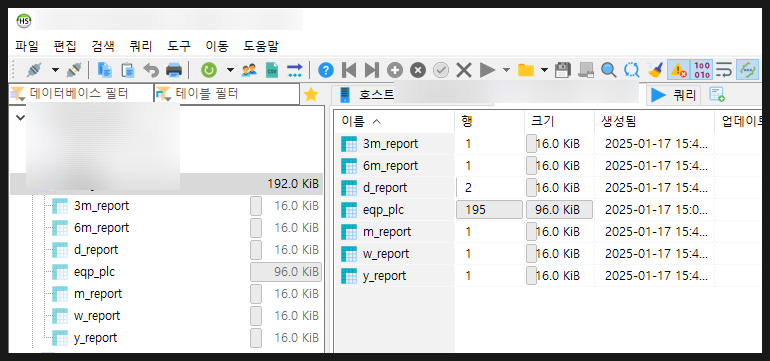Click the Paste clipboard icon
Viewport: 770px width, 361px height.
coord(128,70)
